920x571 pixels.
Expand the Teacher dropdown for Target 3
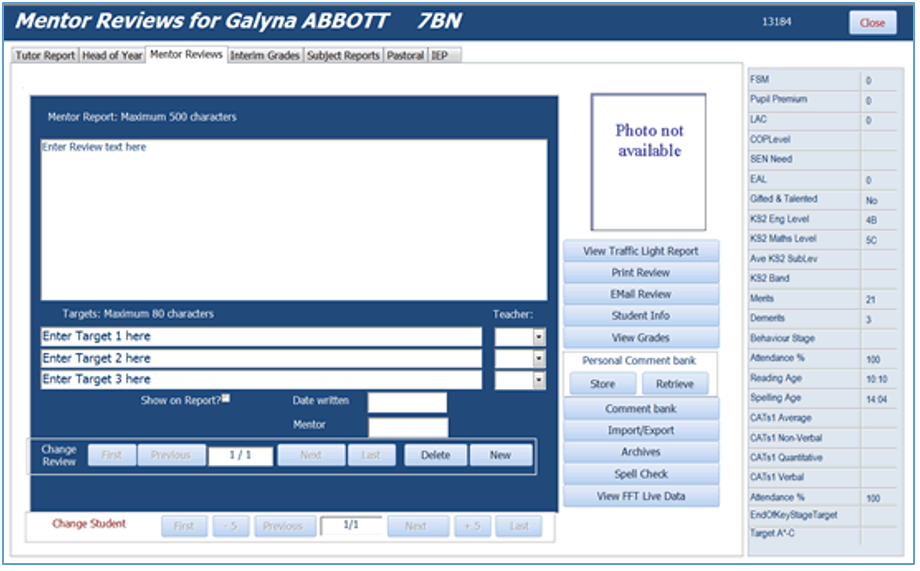point(539,380)
